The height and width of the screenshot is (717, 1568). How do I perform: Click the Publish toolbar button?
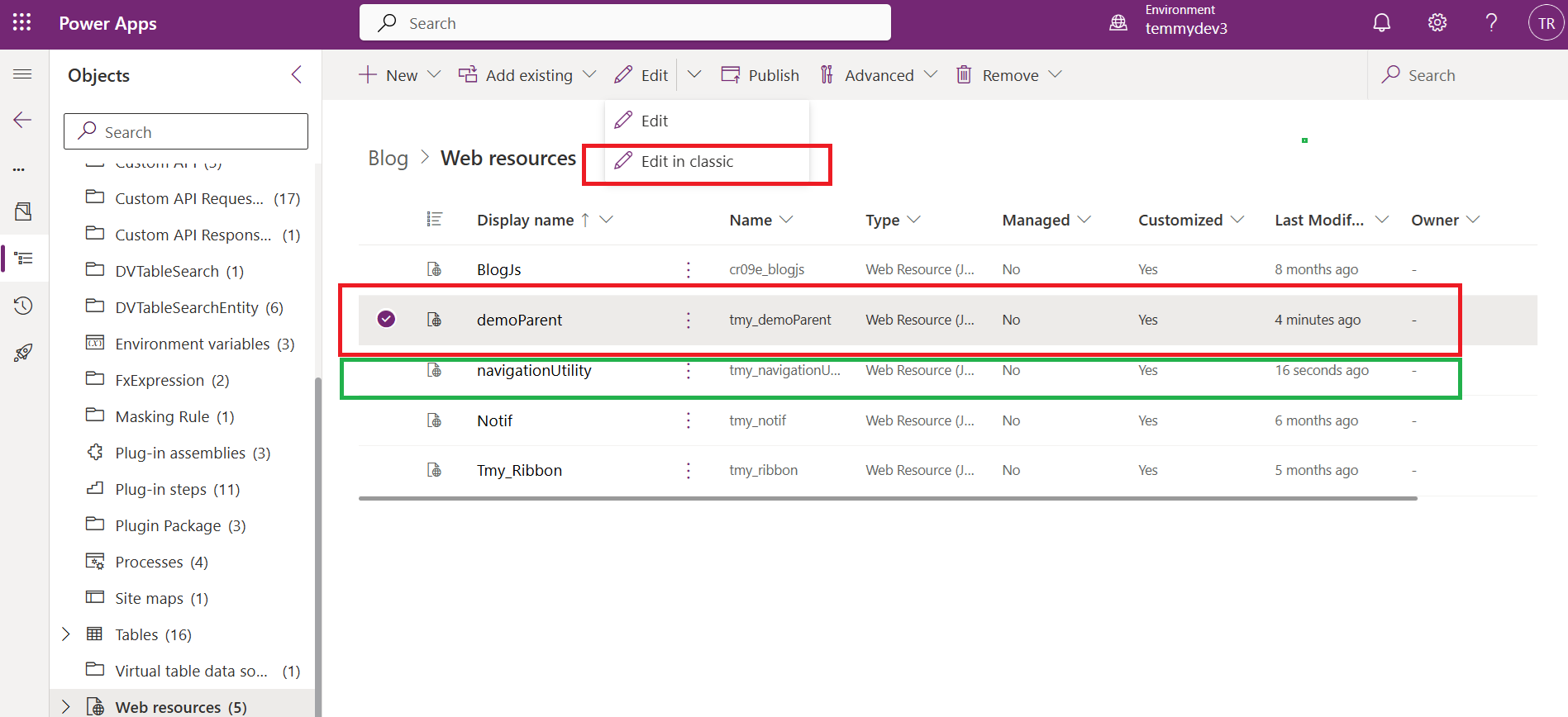click(x=760, y=75)
